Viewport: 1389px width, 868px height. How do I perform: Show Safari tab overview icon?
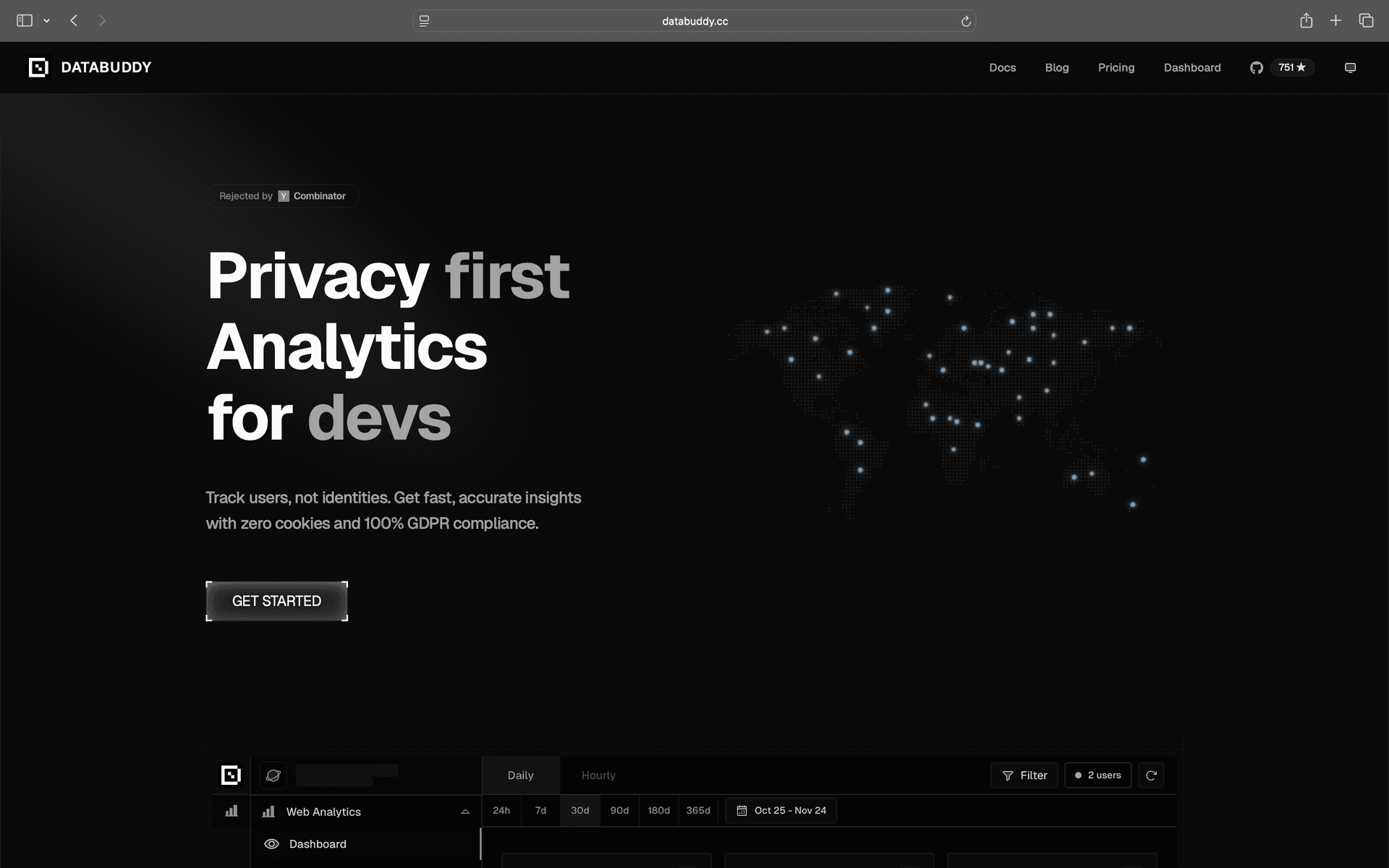(1366, 20)
